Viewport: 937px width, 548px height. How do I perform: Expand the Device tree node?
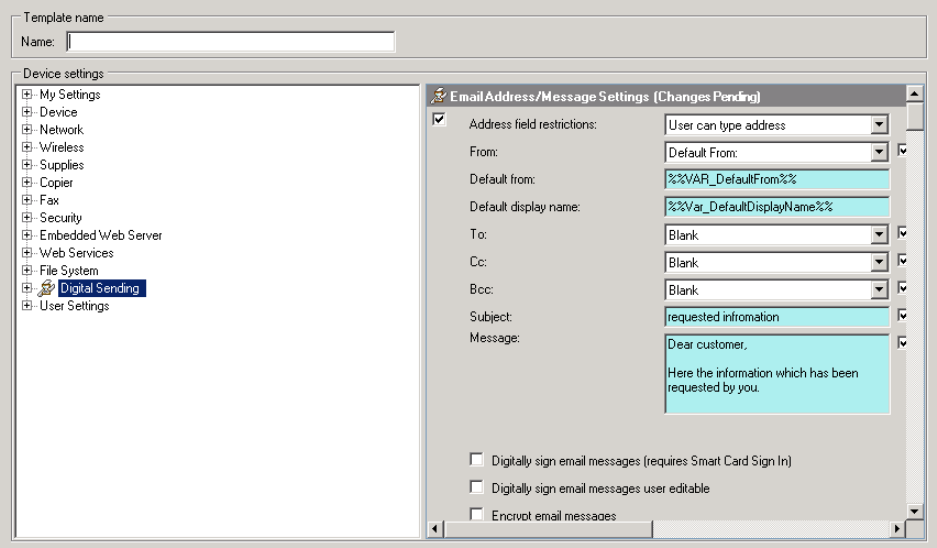[26, 112]
